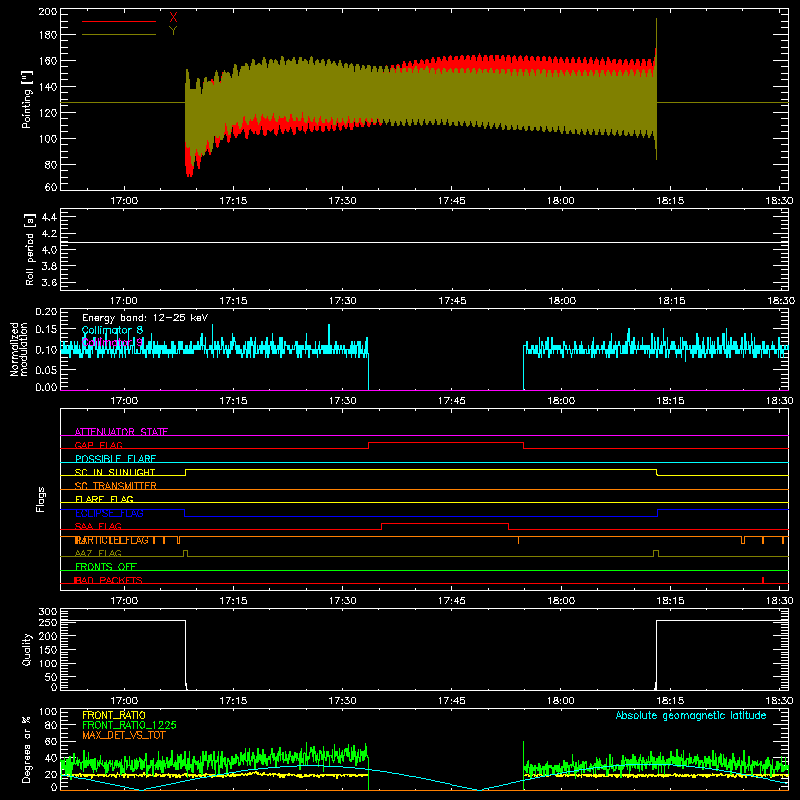Click the 'Flags' axis label
Viewport: 800px width, 800px height.
click(x=40, y=499)
